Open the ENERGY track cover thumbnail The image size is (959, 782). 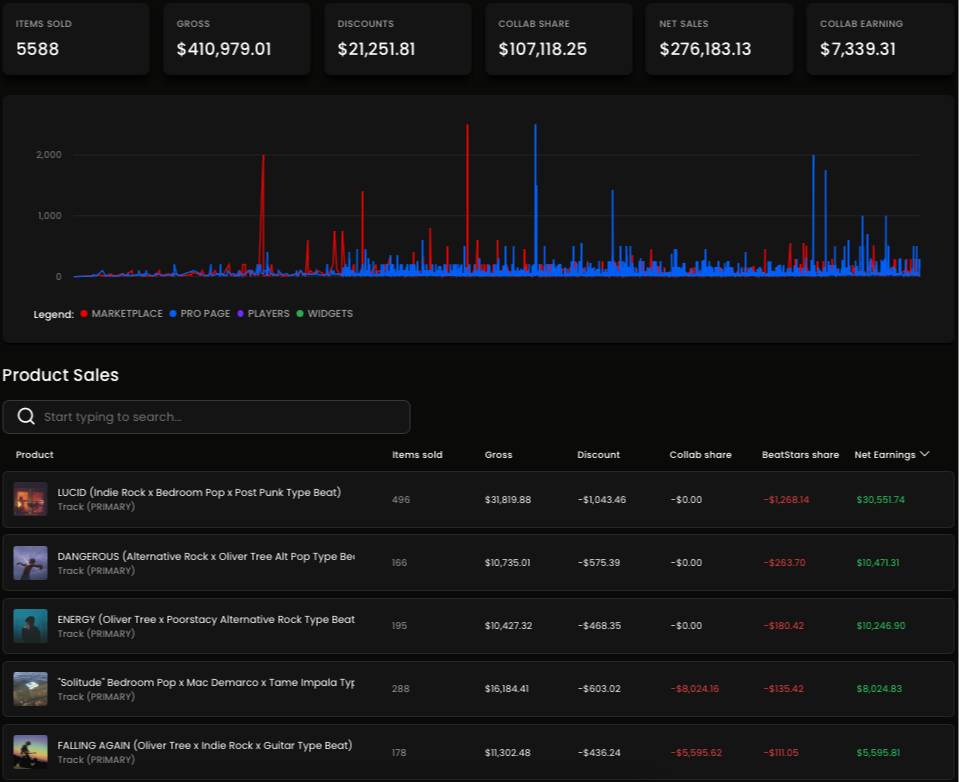click(31, 626)
